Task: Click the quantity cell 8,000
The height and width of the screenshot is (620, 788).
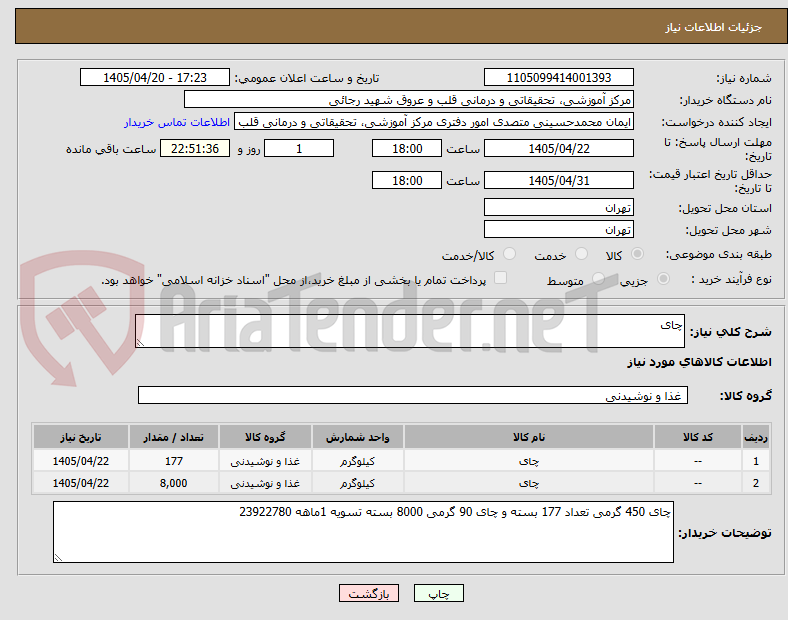Action: tap(173, 483)
